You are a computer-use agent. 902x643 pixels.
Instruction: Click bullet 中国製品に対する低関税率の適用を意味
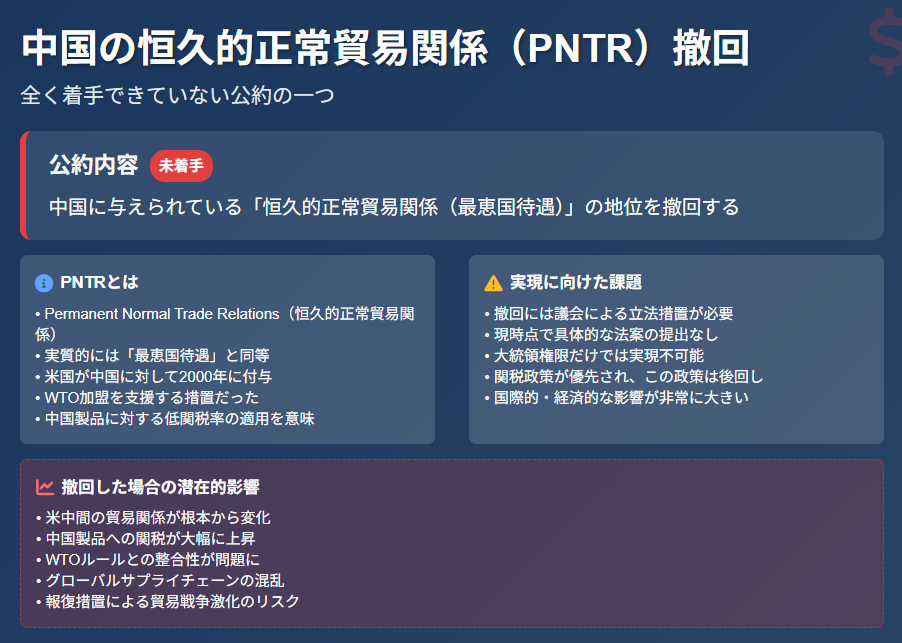(175, 419)
